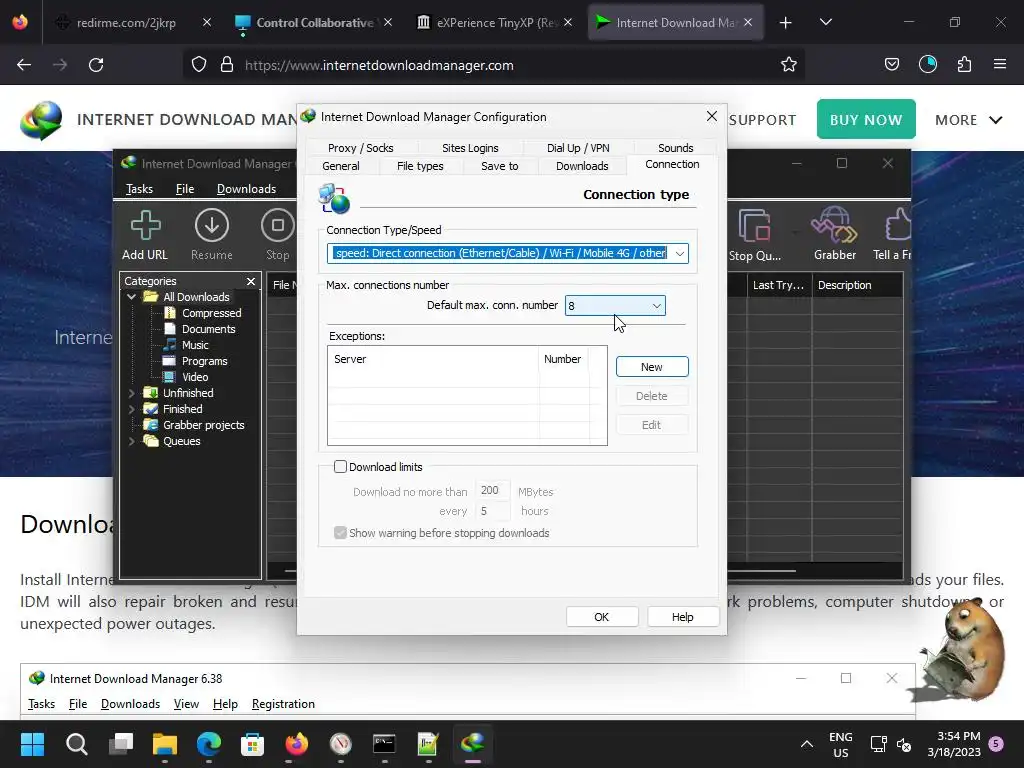Open taskbar Search
This screenshot has width=1024, height=768.
pyautogui.click(x=76, y=744)
